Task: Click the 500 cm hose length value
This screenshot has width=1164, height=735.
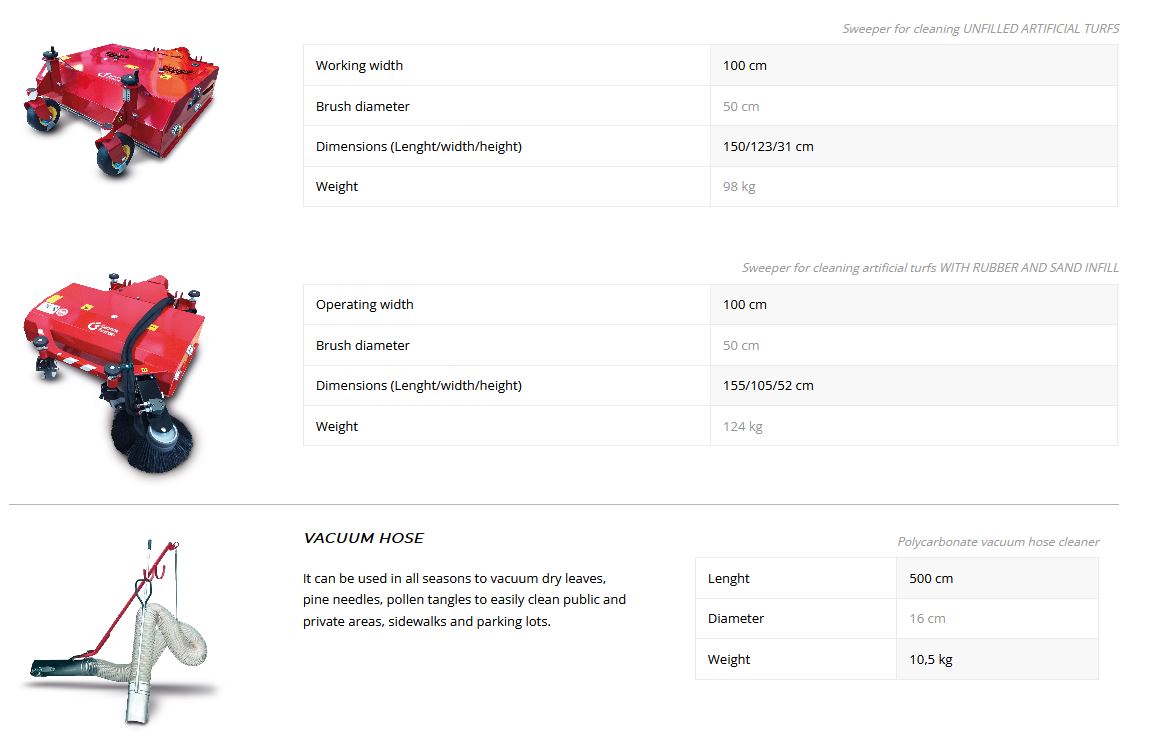Action: [930, 579]
